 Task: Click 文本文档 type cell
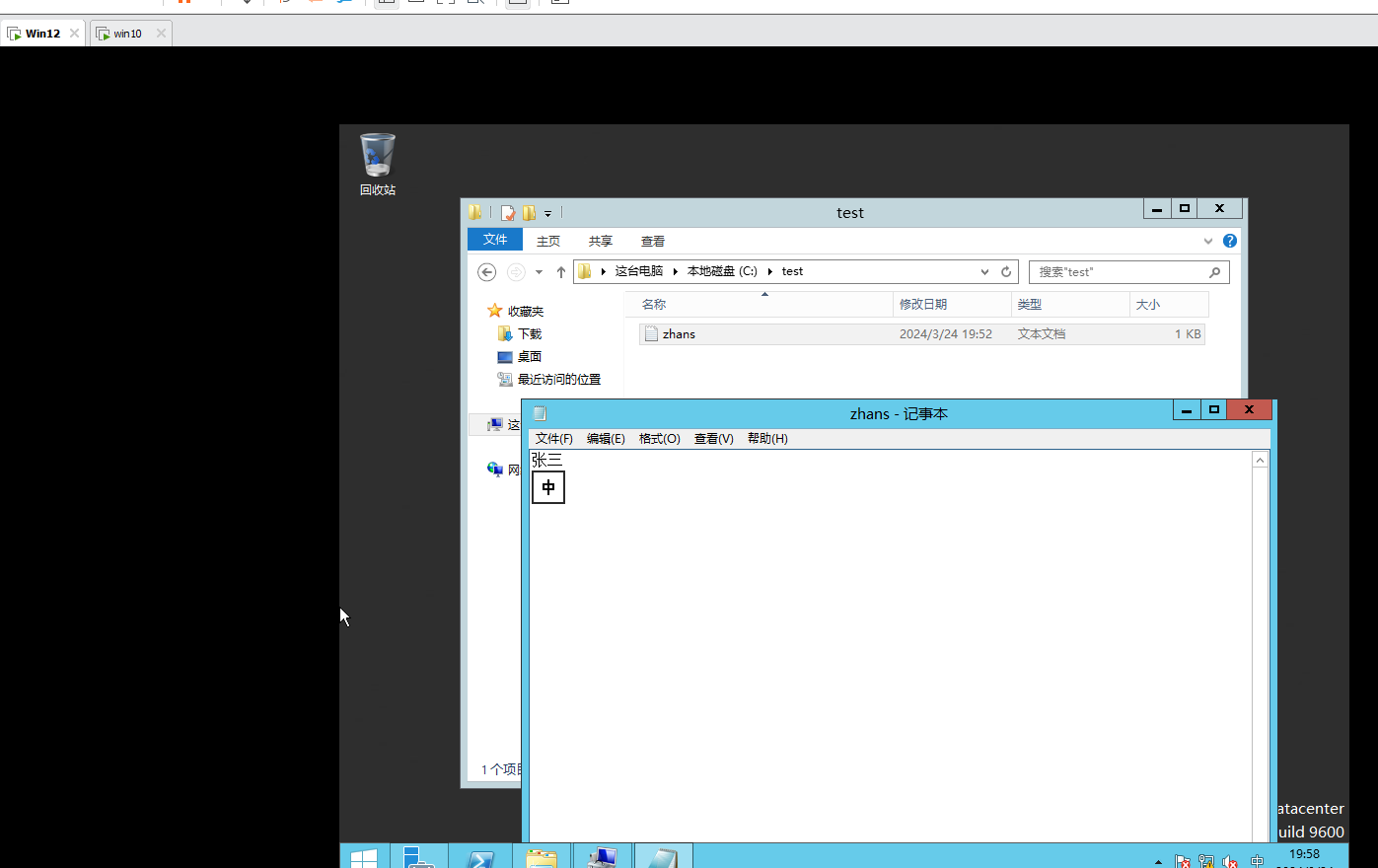click(1042, 334)
